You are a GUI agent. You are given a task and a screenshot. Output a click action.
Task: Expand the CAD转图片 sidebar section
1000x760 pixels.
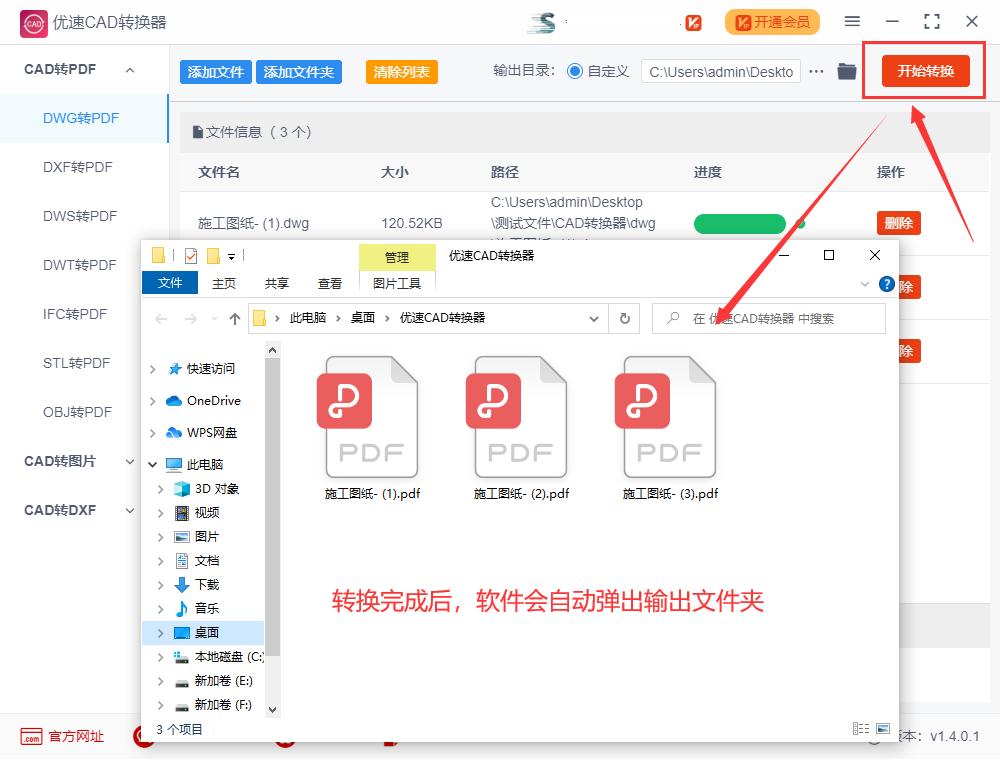pos(128,461)
